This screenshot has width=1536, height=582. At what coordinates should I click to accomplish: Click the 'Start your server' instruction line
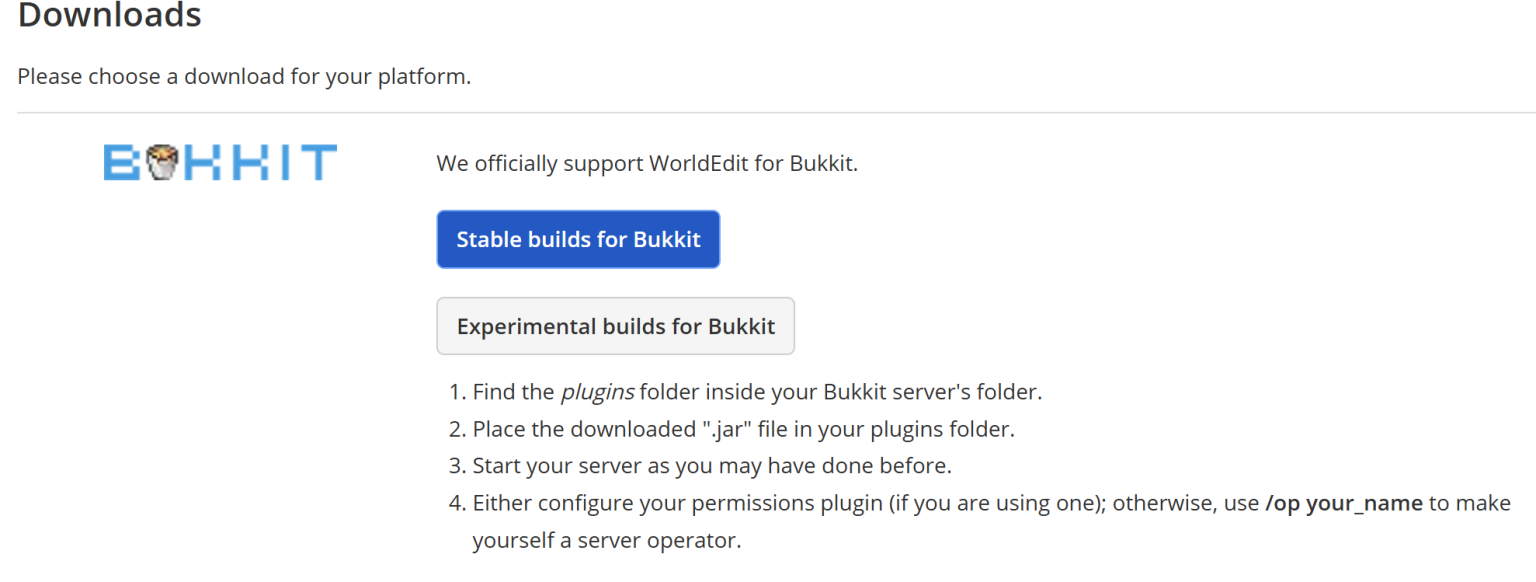click(712, 466)
